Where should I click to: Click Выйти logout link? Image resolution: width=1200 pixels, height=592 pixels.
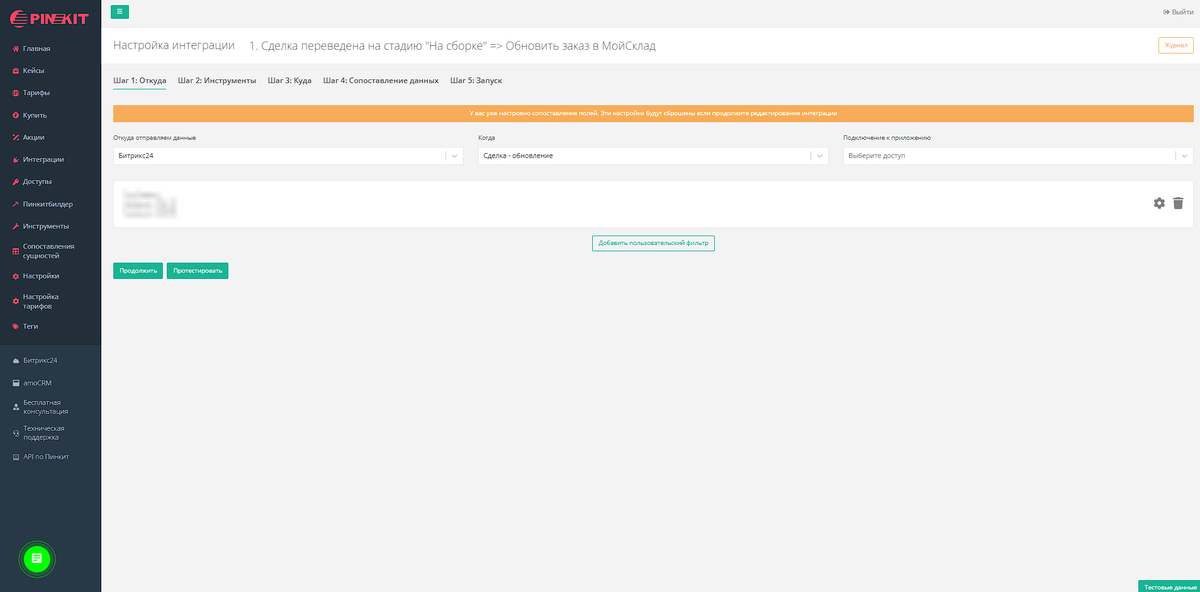pos(1178,11)
